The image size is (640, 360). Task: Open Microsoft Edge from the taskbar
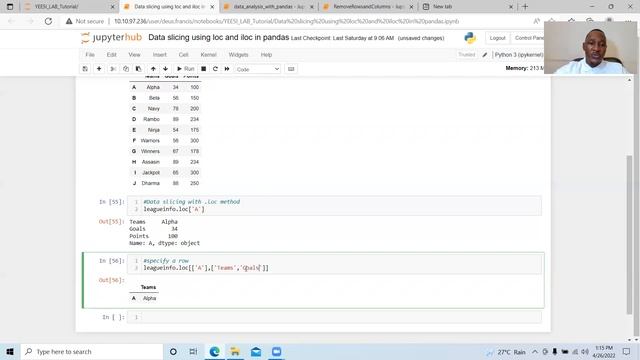pos(214,351)
